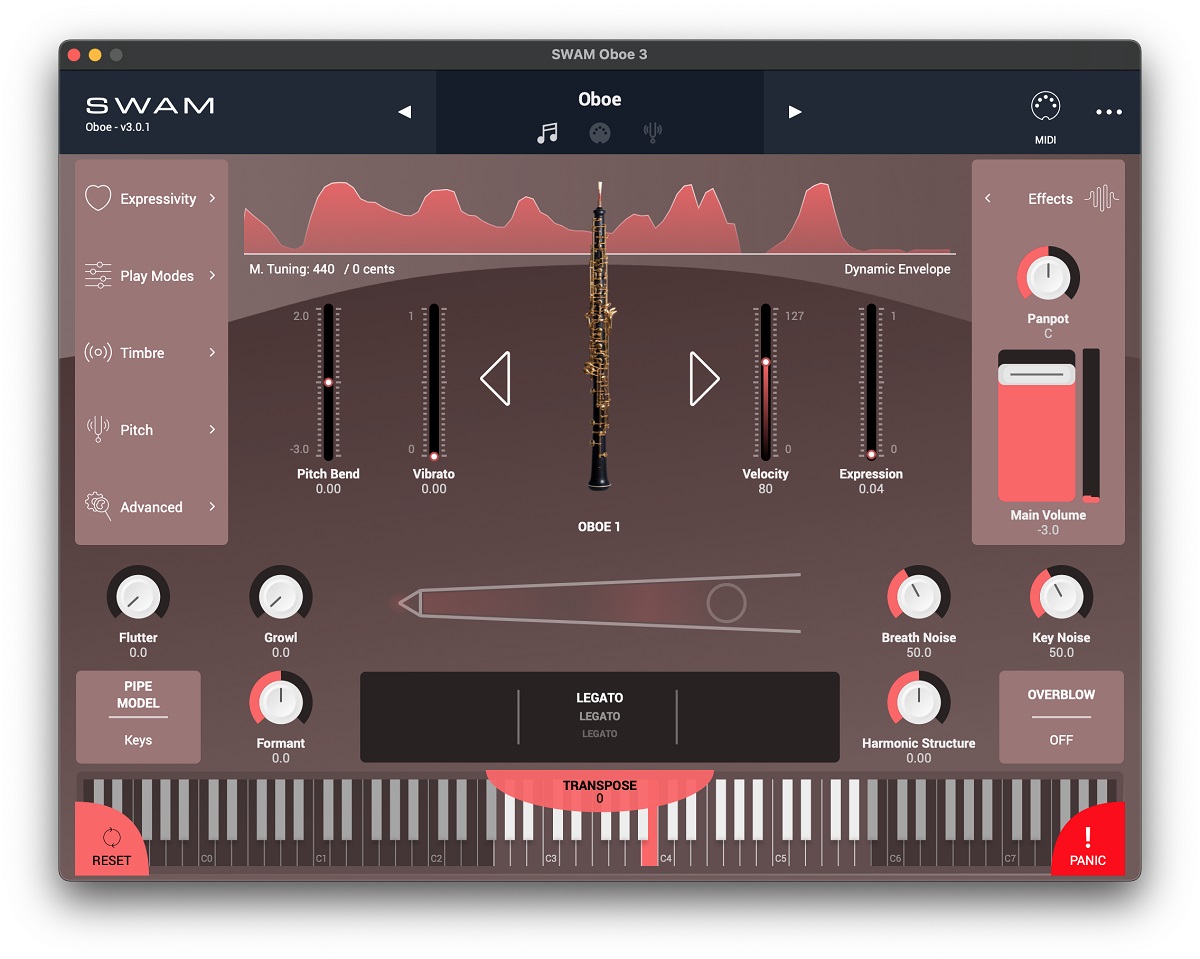
Task: Click the SWAM logo
Action: 150,105
